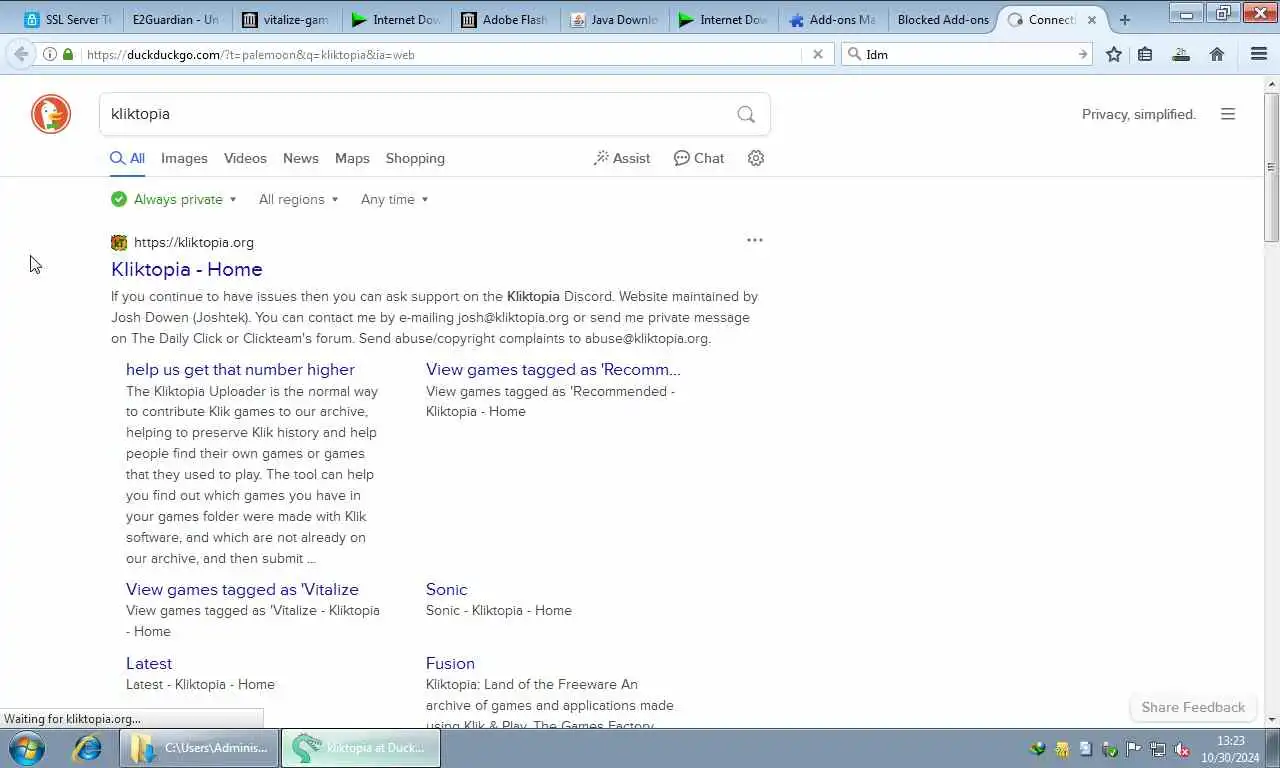
Task: Open the Sonic sitelink
Action: [446, 589]
